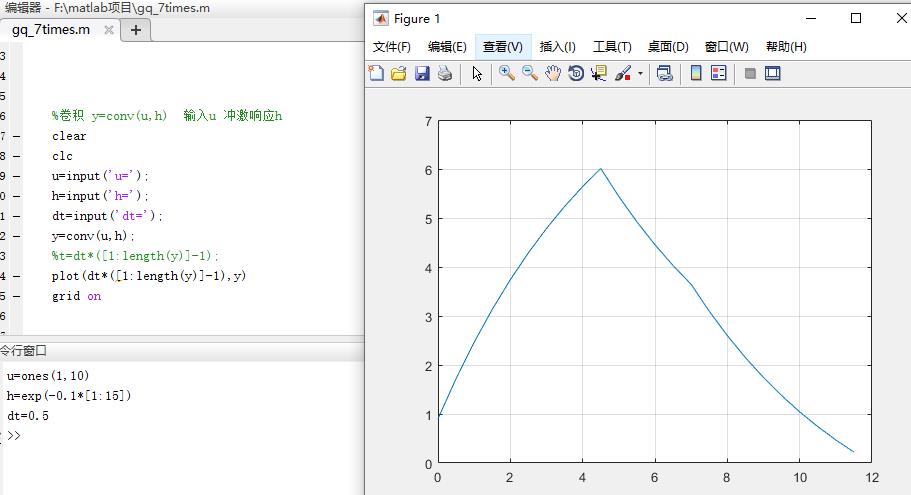Click the 'grid on' code line

pyautogui.click(x=76, y=296)
